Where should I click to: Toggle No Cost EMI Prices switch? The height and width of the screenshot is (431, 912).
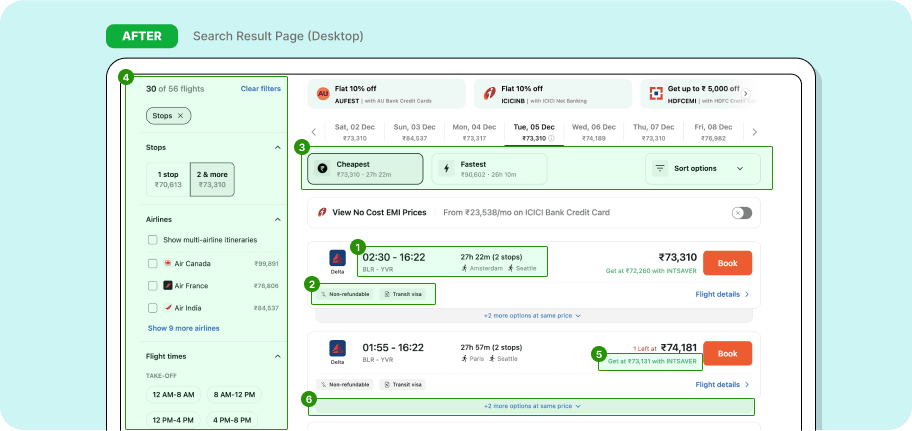click(x=741, y=213)
